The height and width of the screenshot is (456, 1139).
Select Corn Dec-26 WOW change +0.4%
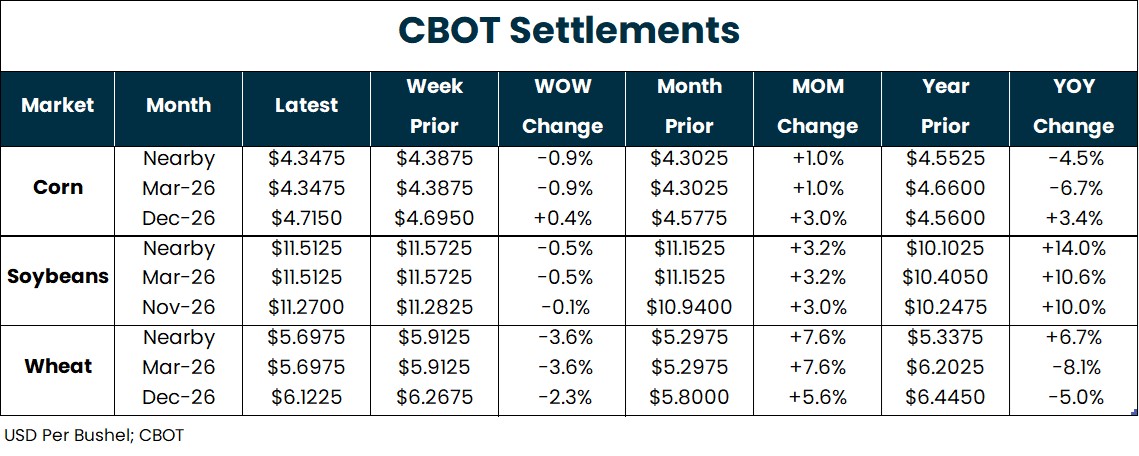562,217
